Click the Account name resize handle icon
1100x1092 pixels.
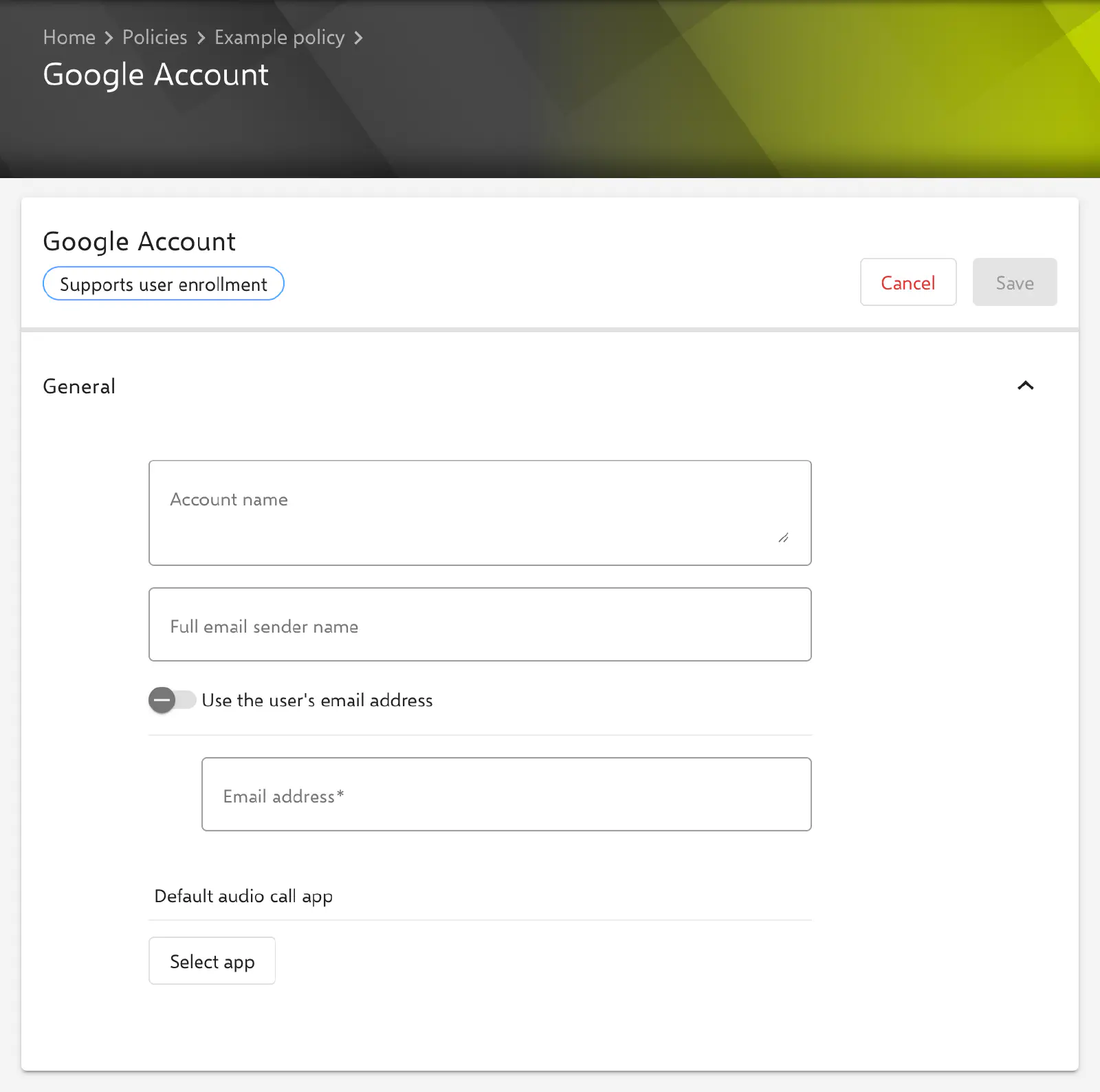tap(783, 538)
